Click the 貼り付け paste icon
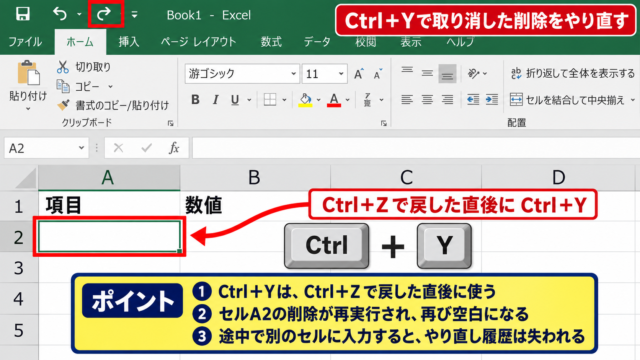640x360 pixels. click(x=28, y=74)
